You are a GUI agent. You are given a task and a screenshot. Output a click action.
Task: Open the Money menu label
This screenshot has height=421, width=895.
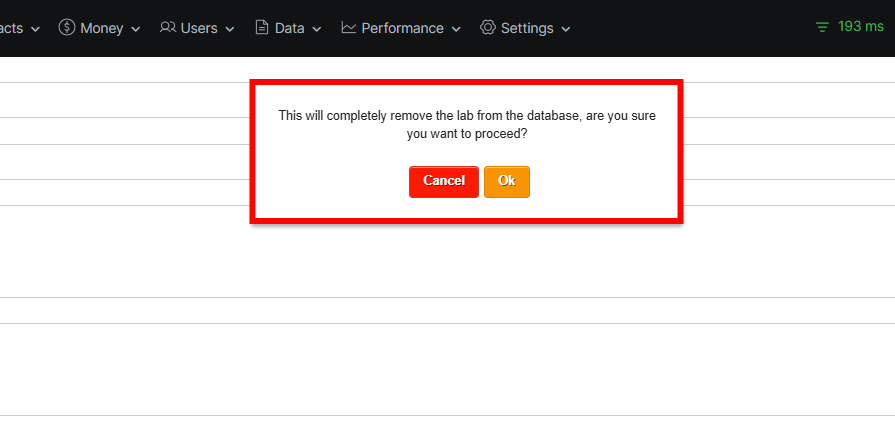[x=101, y=28]
